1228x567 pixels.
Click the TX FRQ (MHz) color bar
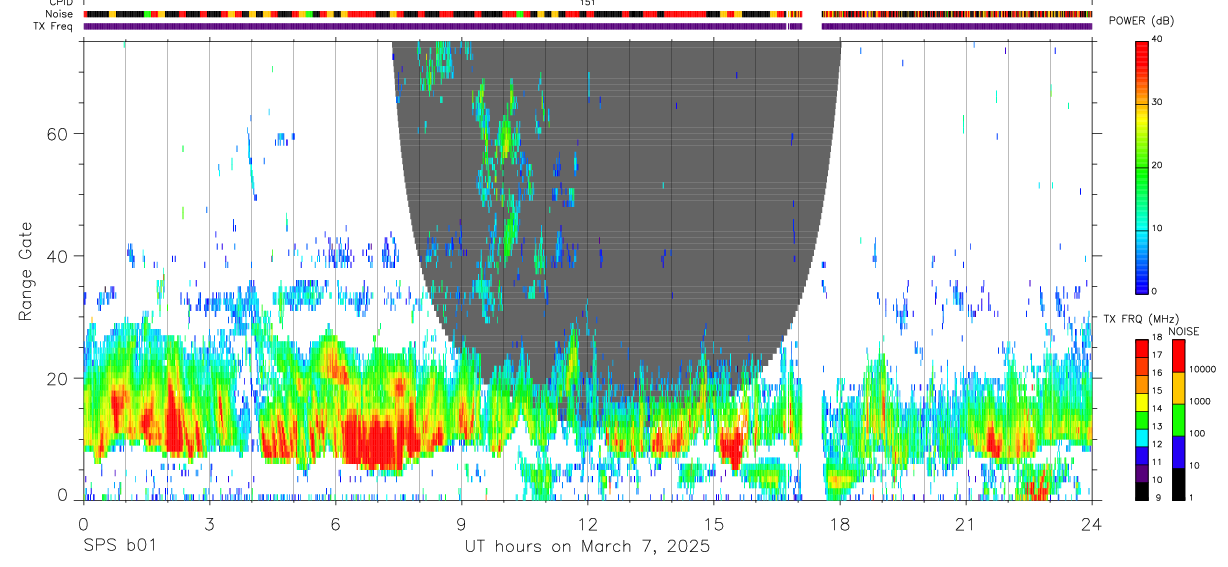[x=1142, y=420]
